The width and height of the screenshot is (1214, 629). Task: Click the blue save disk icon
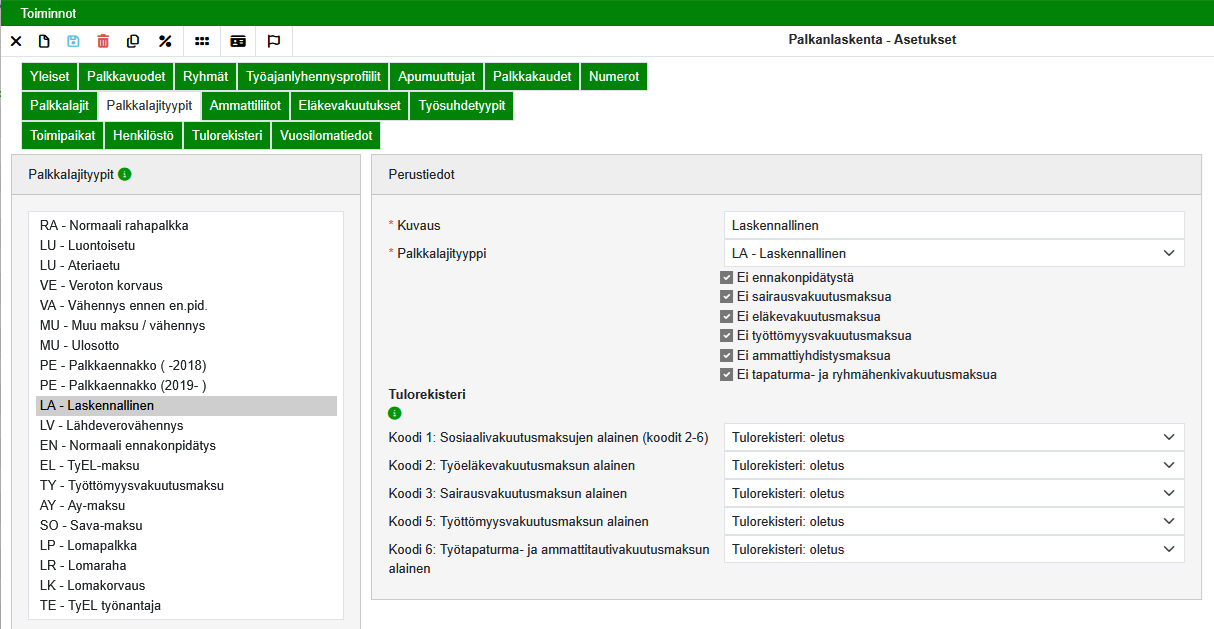point(73,41)
